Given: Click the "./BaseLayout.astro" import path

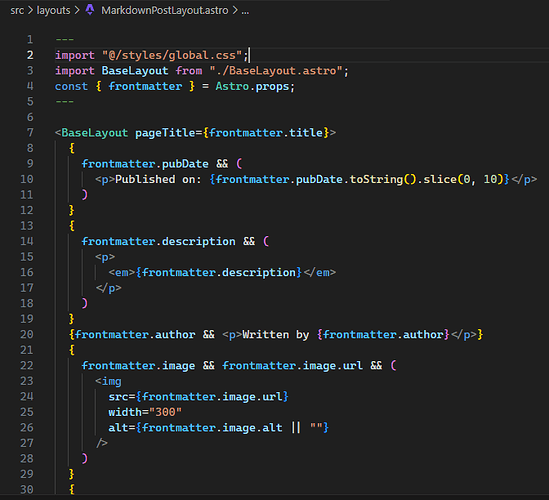Looking at the screenshot, I should [276, 71].
